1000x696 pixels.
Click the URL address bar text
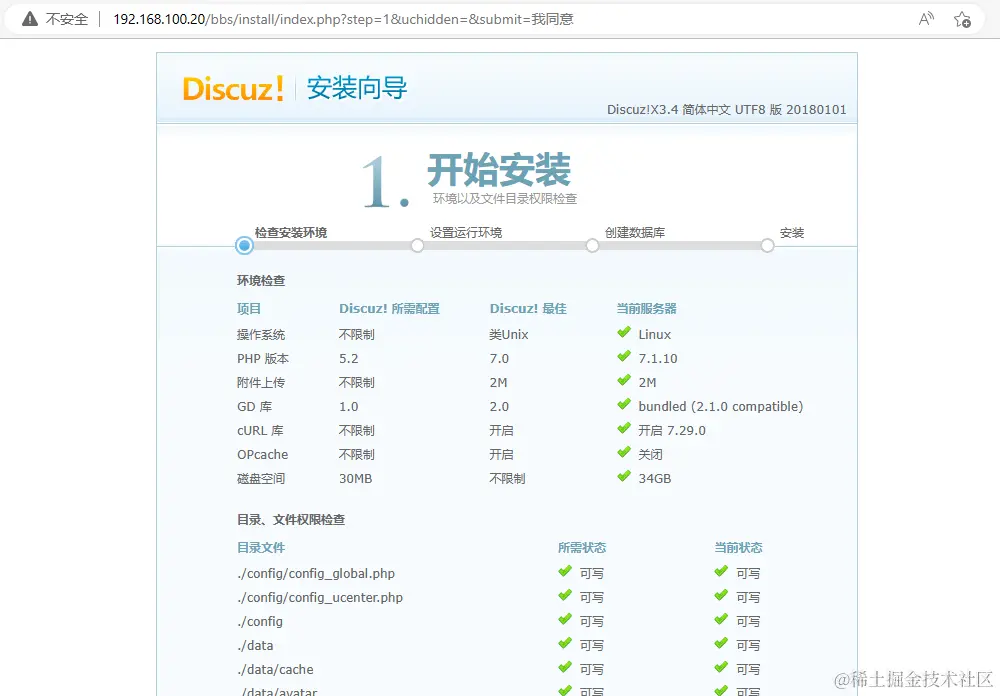[x=343, y=19]
